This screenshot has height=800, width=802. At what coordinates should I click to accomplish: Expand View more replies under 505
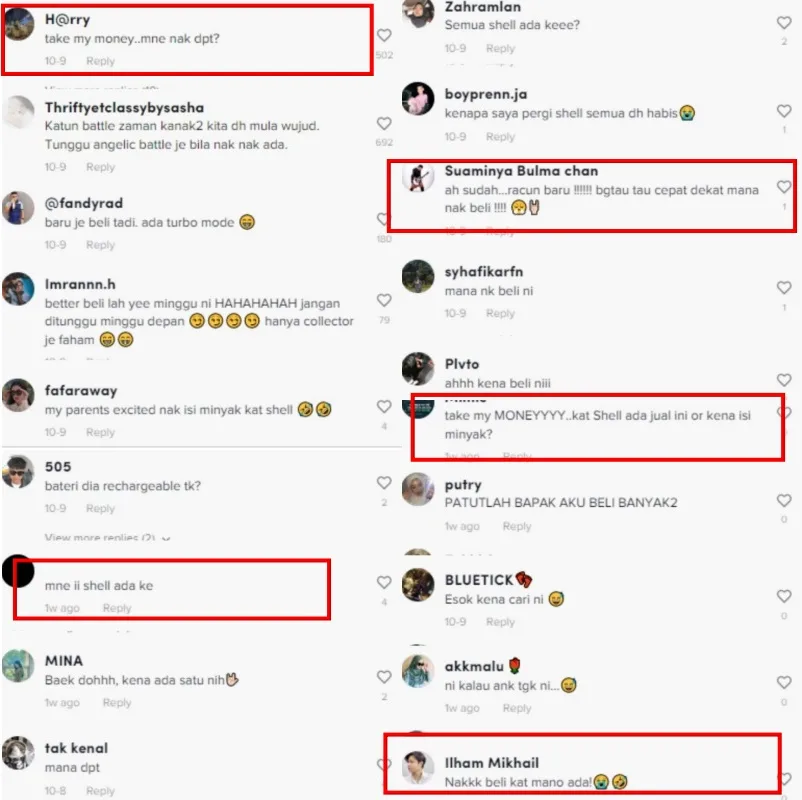click(x=107, y=538)
